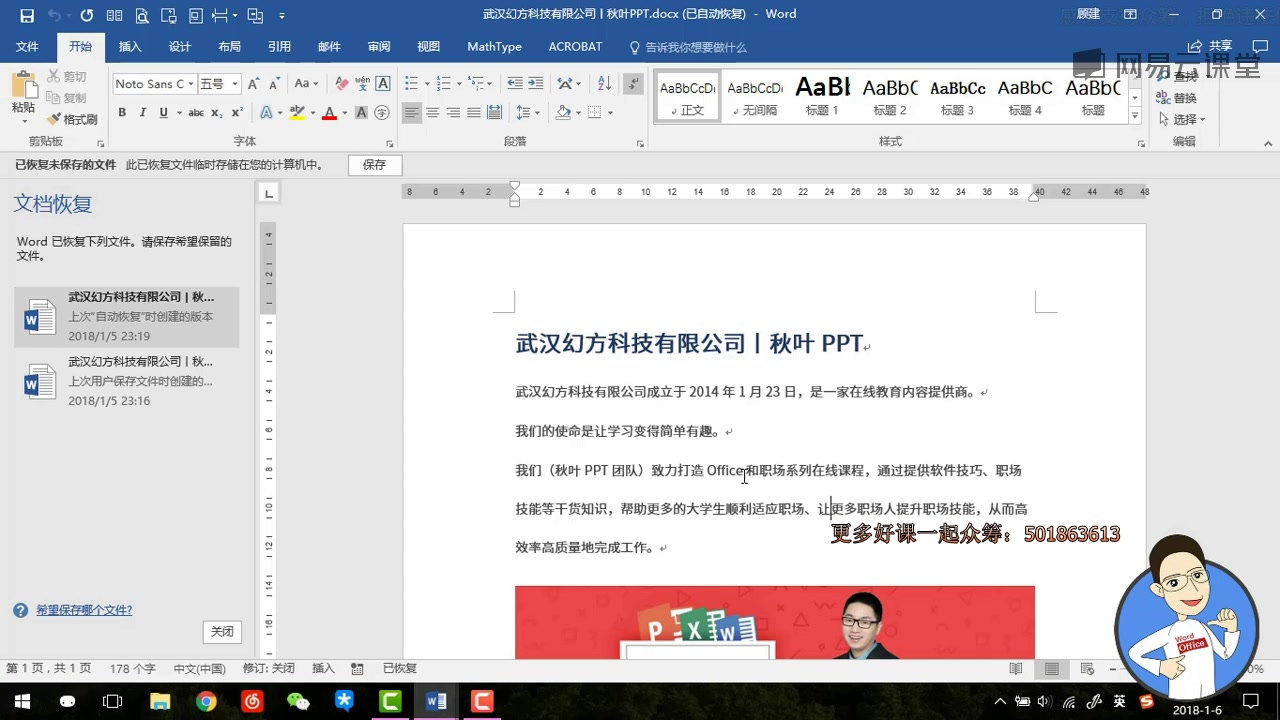Click the yellow text highlight color button
1280x720 pixels.
coord(296,113)
